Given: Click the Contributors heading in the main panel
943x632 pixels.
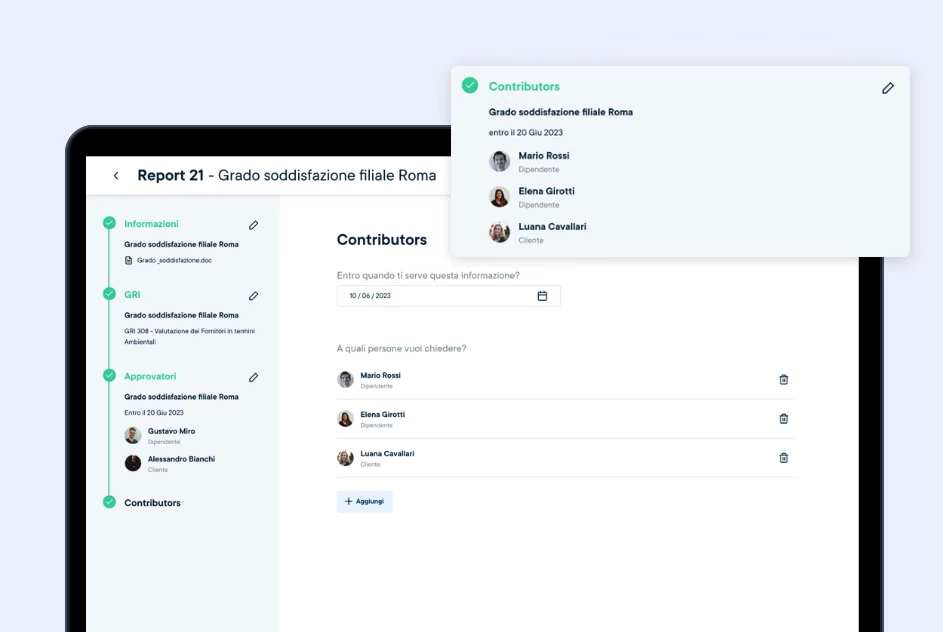Looking at the screenshot, I should coord(382,240).
